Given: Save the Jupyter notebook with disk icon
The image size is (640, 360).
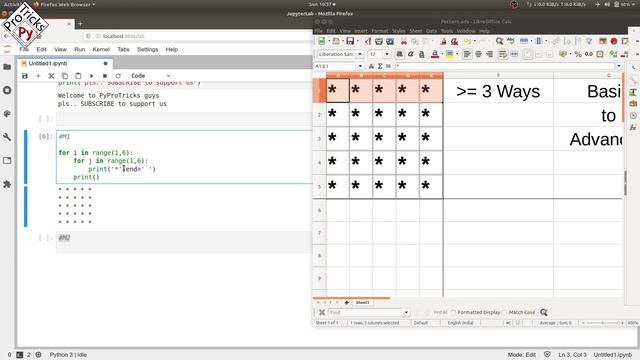Looking at the screenshot, I should point(25,76).
